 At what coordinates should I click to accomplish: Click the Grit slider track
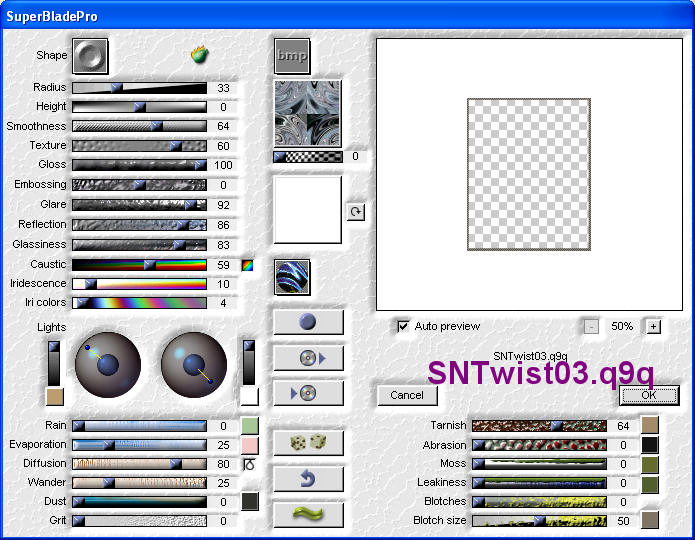[x=139, y=521]
